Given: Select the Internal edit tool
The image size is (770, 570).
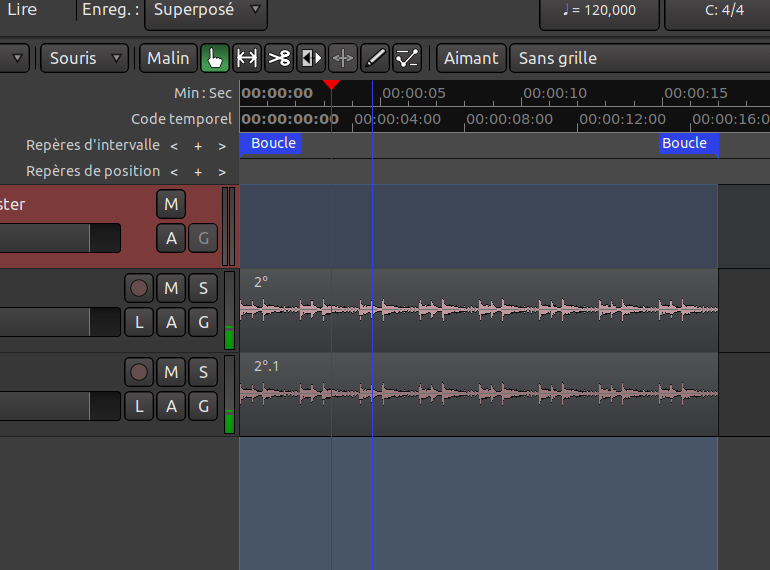Looking at the screenshot, I should [406, 58].
